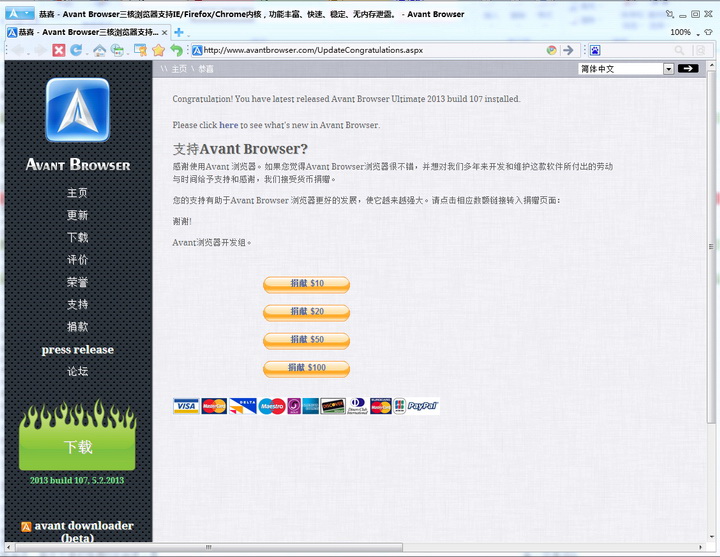Click the Avant site icon in address bar
720x557 pixels.
click(197, 50)
